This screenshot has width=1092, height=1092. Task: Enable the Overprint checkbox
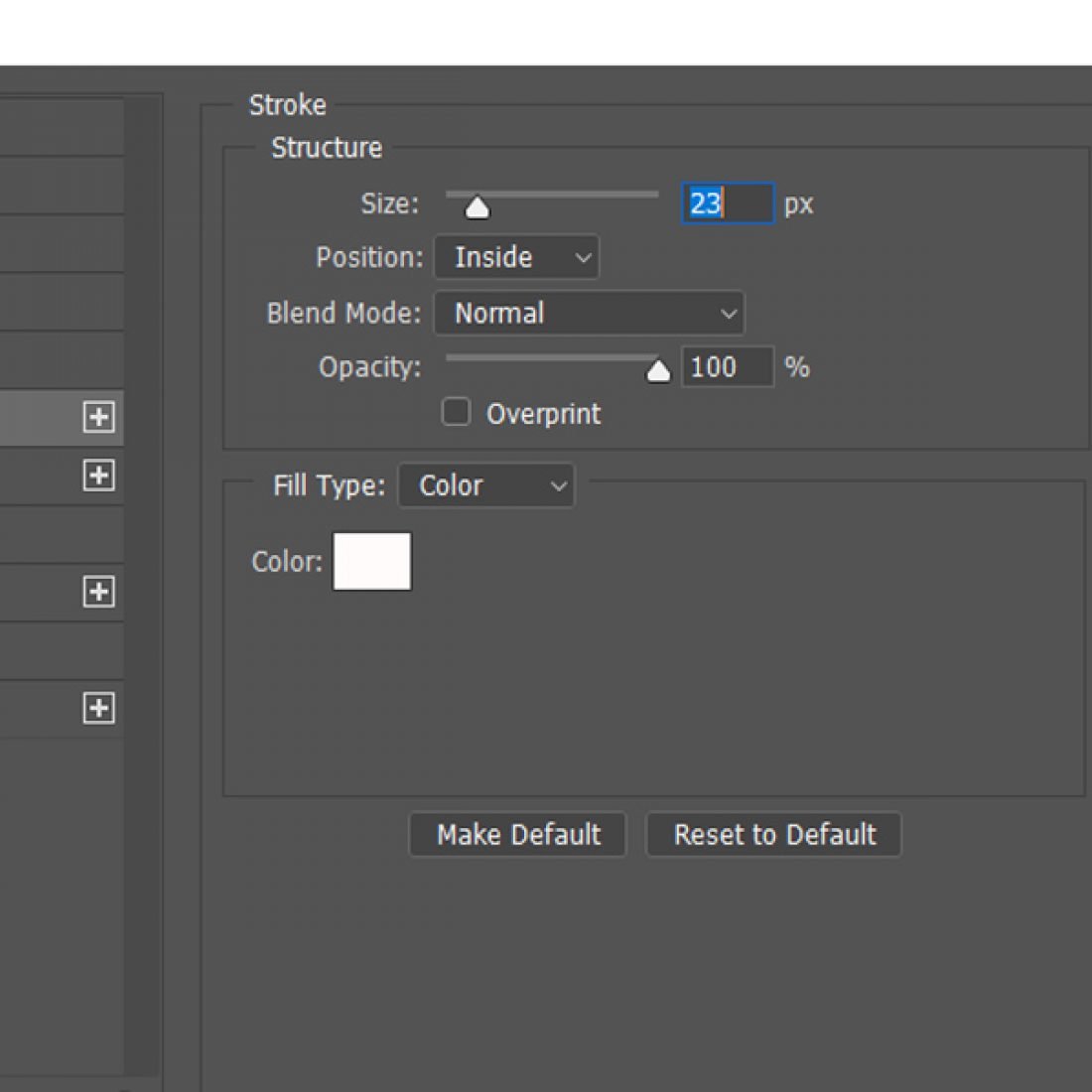(457, 412)
